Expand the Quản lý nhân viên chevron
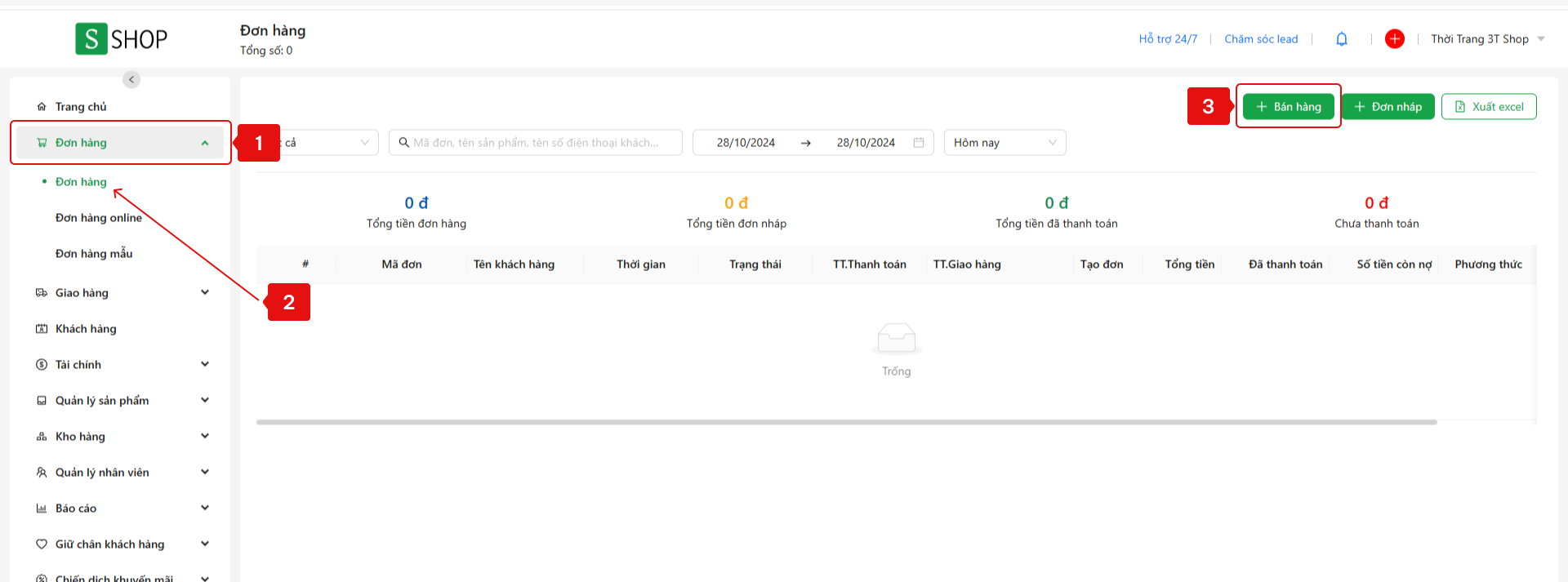Screen dimensions: 1568x582 205,472
